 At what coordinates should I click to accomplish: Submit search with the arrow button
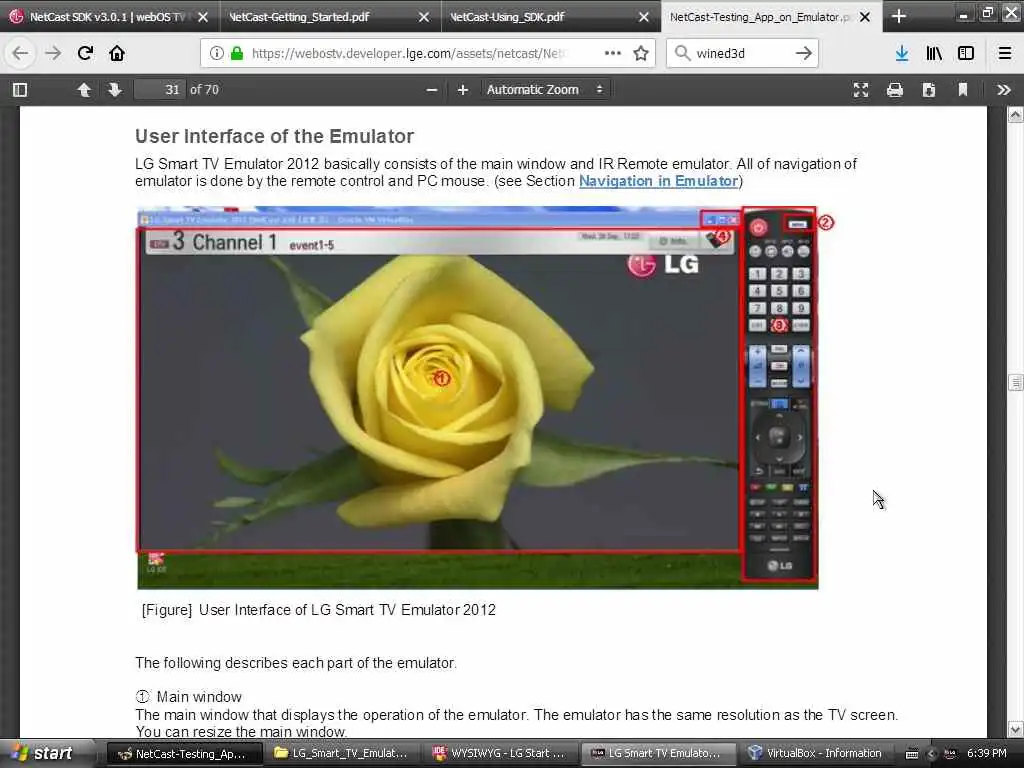click(x=804, y=54)
